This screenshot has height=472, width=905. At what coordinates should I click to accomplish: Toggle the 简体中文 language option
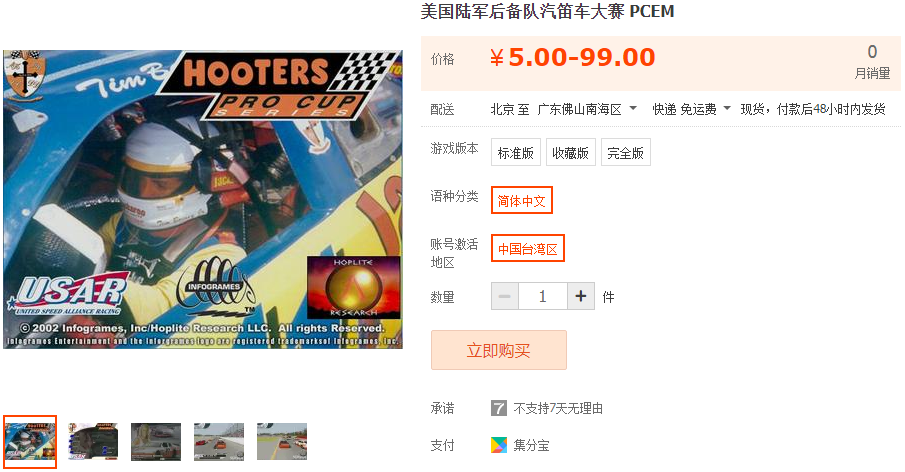(522, 200)
